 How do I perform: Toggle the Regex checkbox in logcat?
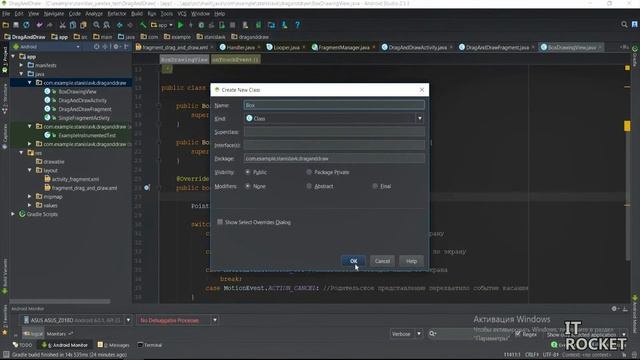tap(518, 334)
